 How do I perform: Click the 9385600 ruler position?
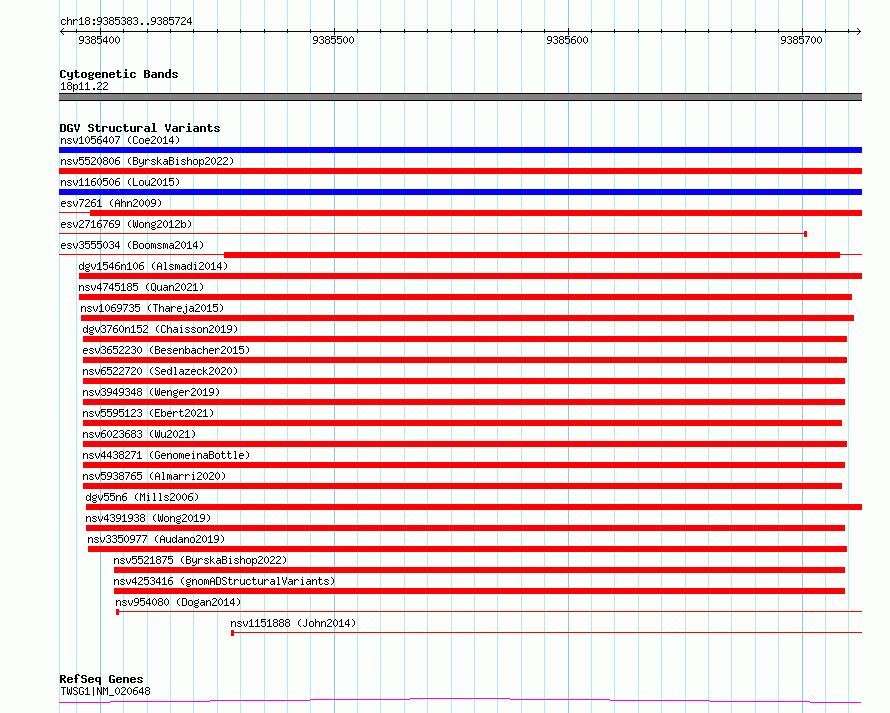pyautogui.click(x=567, y=40)
